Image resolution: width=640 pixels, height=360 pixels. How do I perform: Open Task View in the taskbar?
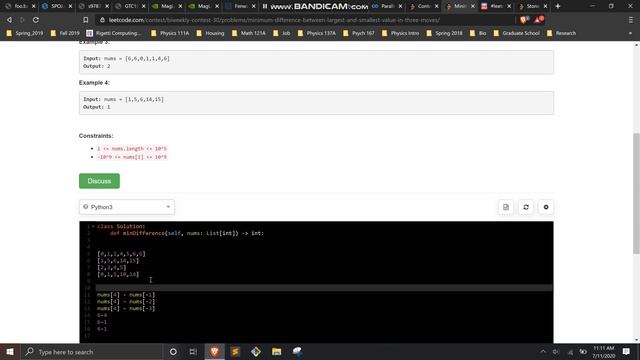[193, 351]
